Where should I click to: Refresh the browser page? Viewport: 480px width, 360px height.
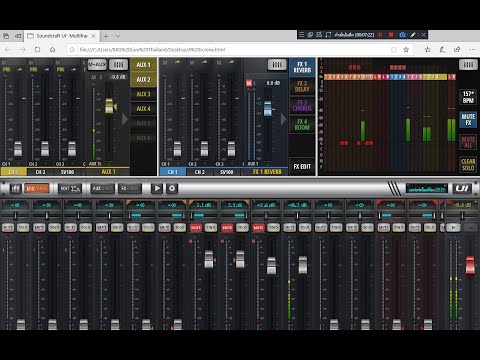(38, 50)
